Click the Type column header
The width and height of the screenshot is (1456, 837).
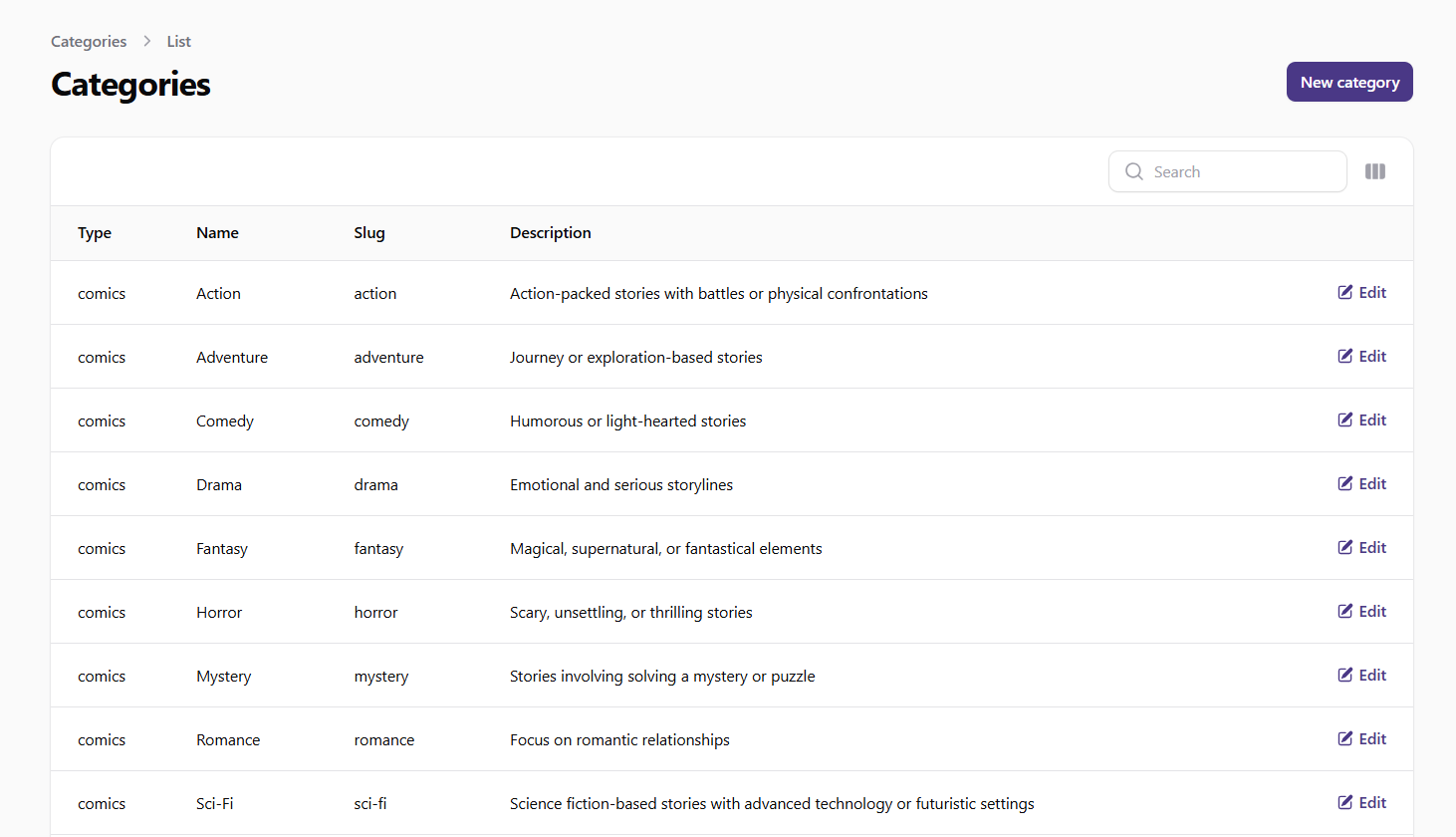pyautogui.click(x=95, y=232)
